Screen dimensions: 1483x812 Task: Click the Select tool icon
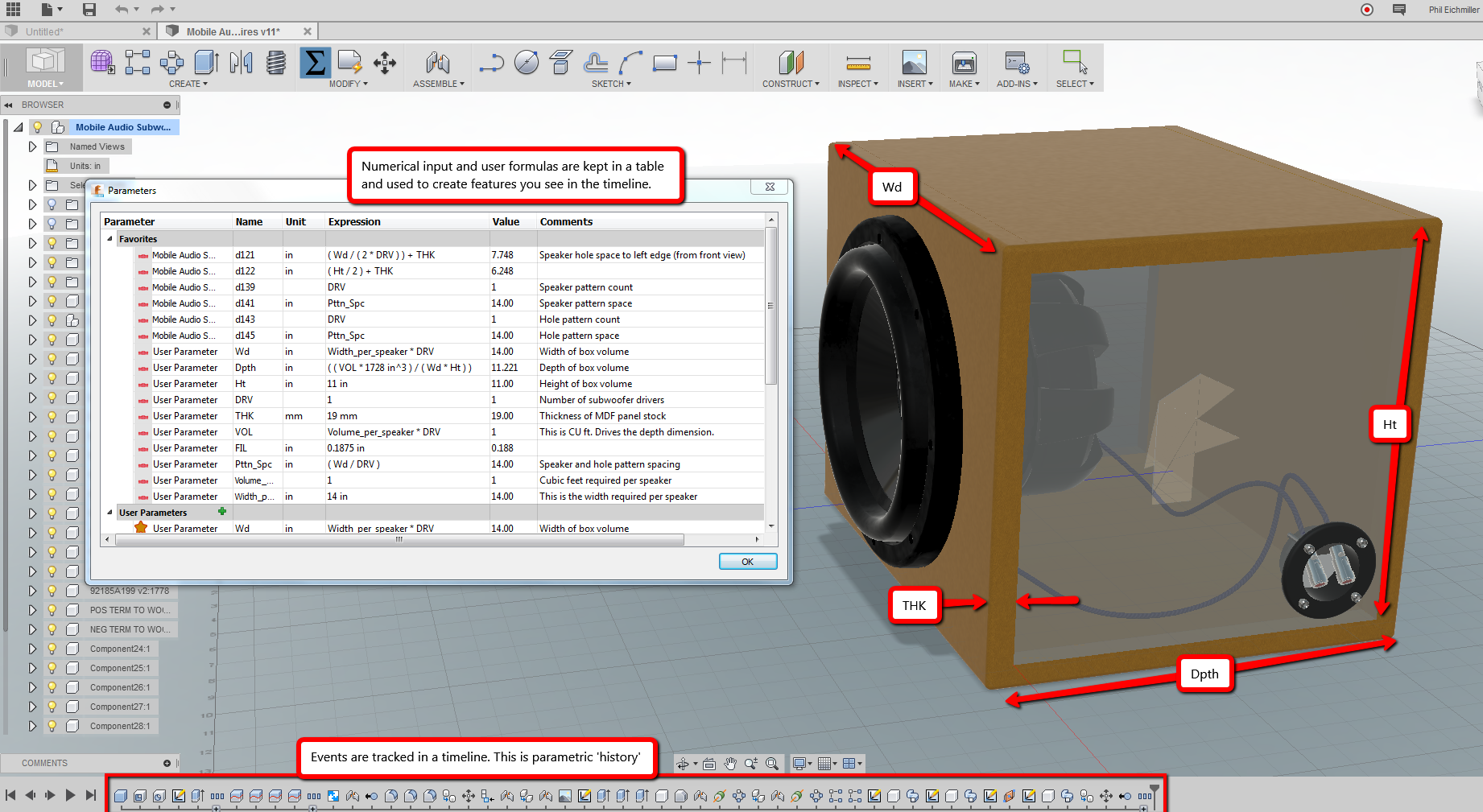1075,62
